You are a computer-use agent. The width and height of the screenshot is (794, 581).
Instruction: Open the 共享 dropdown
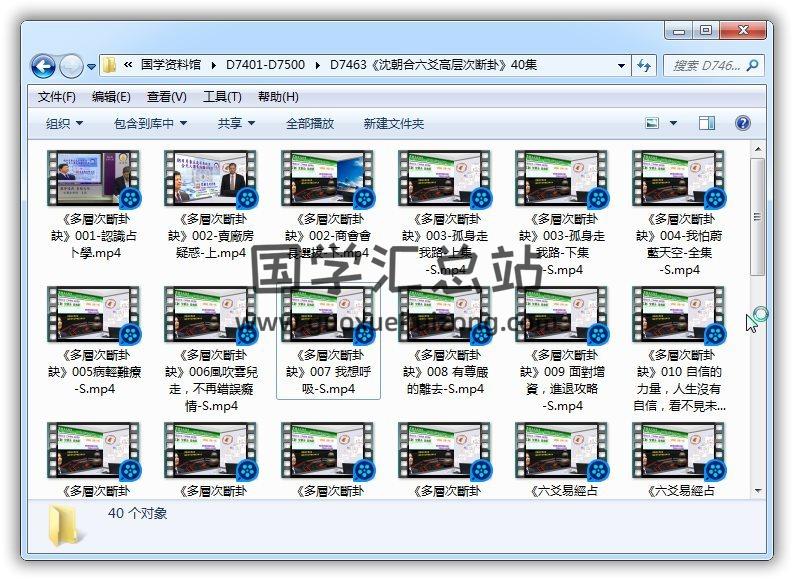coord(236,123)
